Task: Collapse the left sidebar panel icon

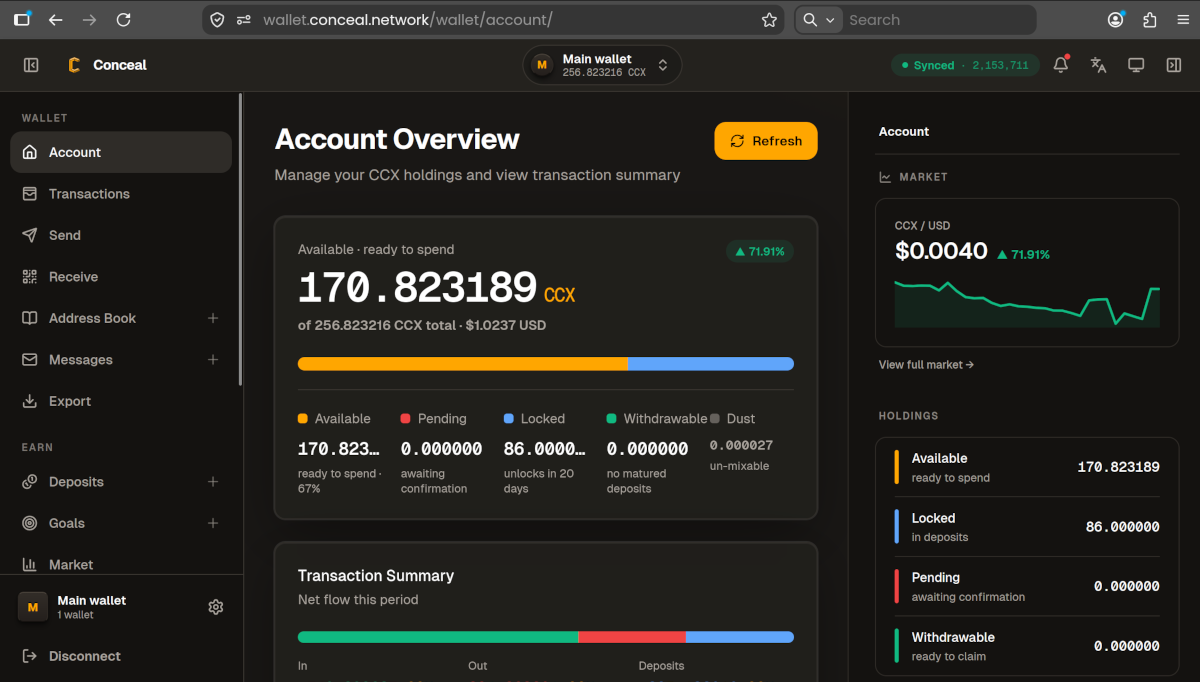Action: click(x=31, y=65)
